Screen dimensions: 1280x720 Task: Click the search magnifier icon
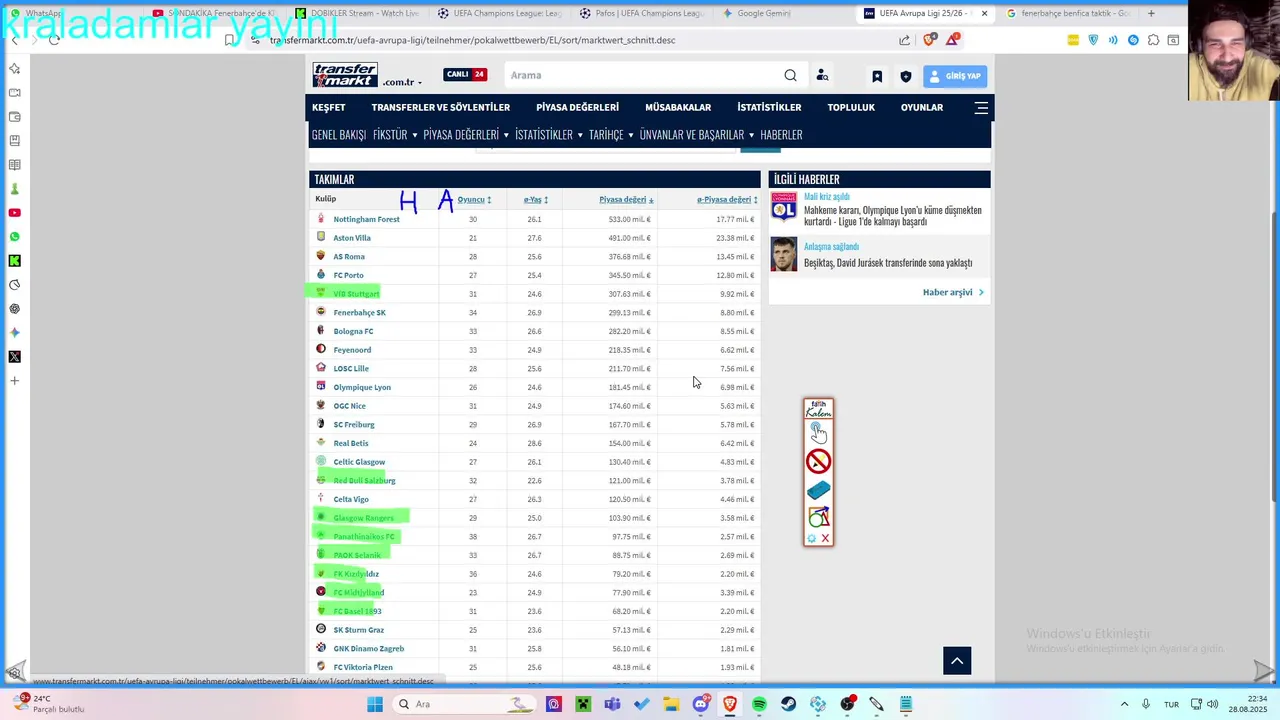tap(790, 75)
